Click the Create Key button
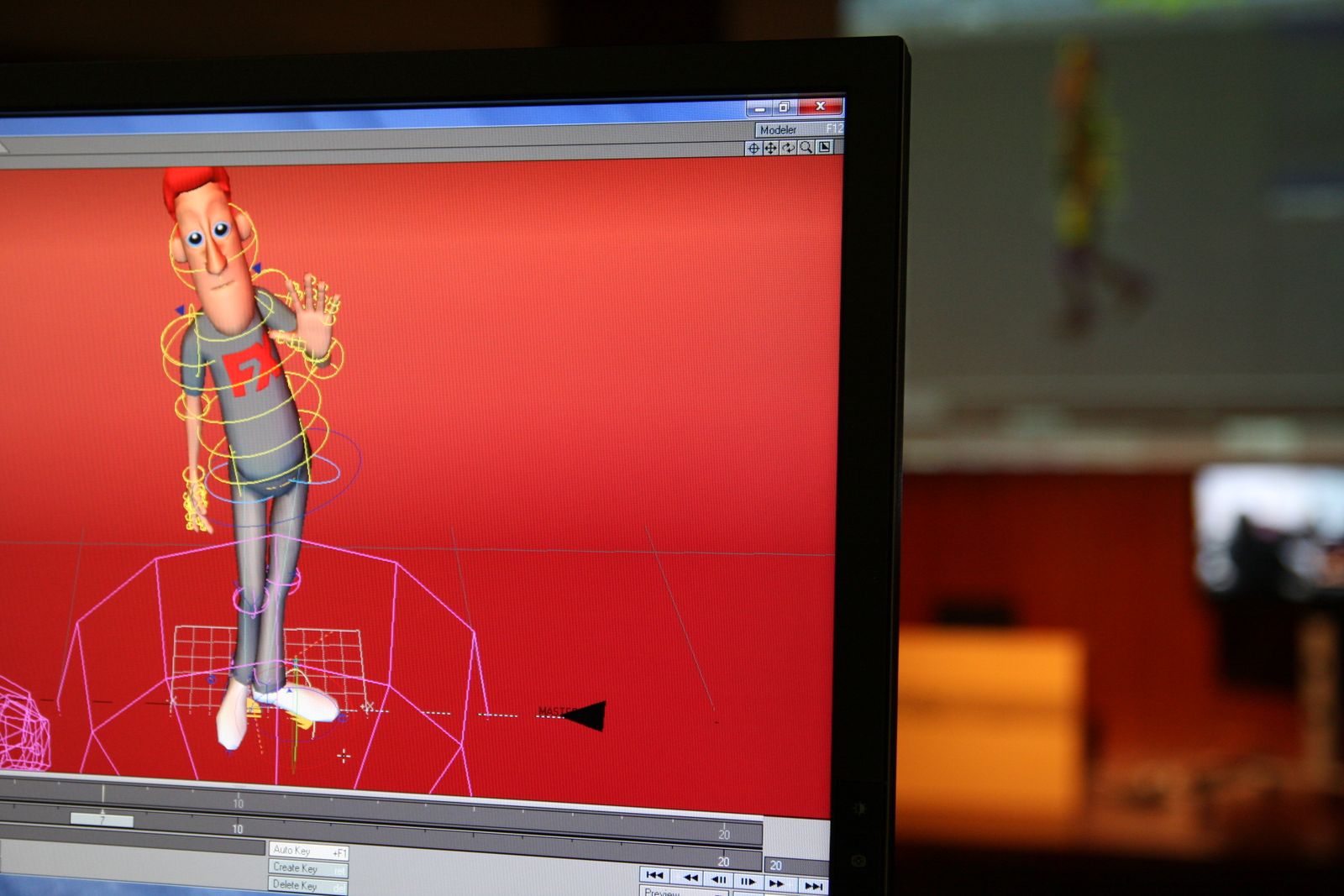This screenshot has width=1344, height=896. click(x=307, y=868)
